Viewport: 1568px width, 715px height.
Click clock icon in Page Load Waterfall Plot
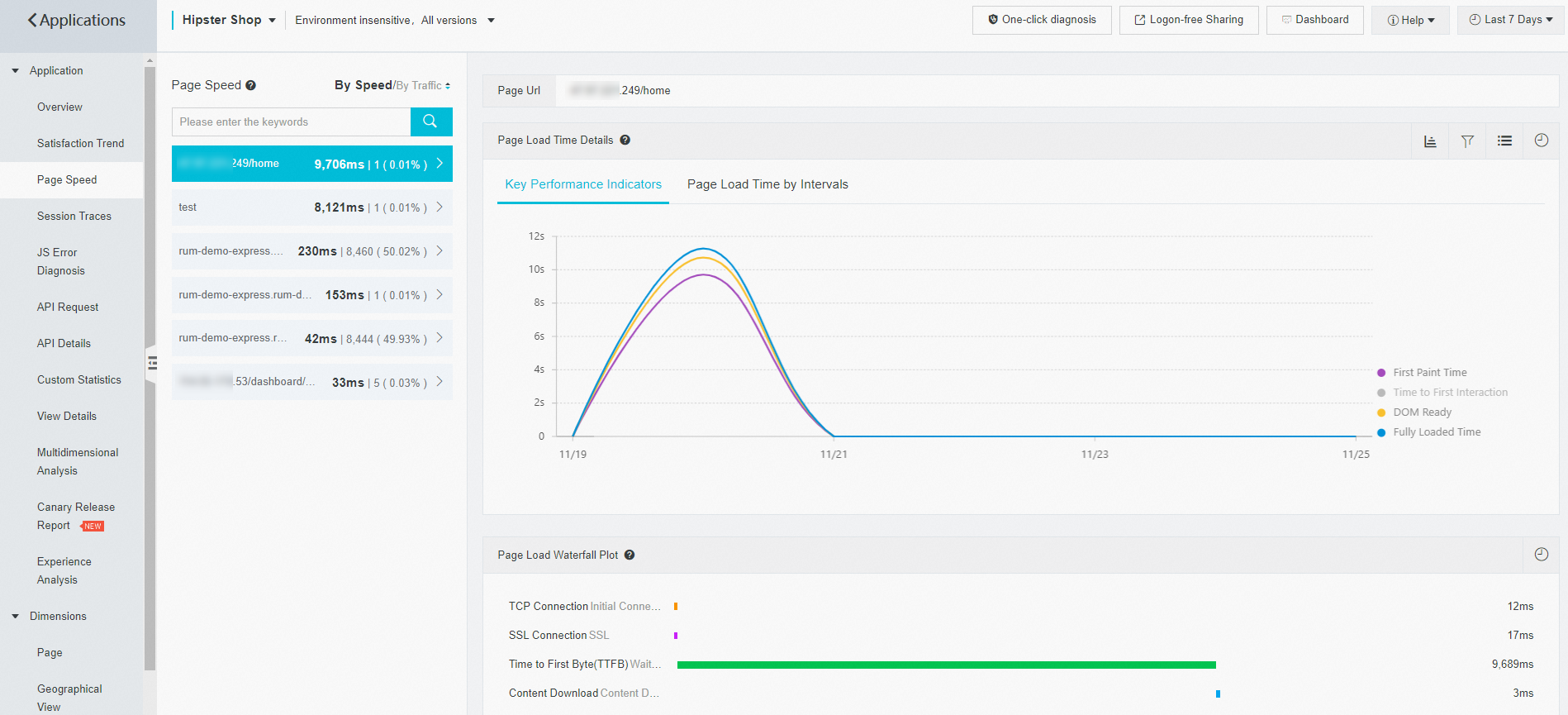[1541, 555]
